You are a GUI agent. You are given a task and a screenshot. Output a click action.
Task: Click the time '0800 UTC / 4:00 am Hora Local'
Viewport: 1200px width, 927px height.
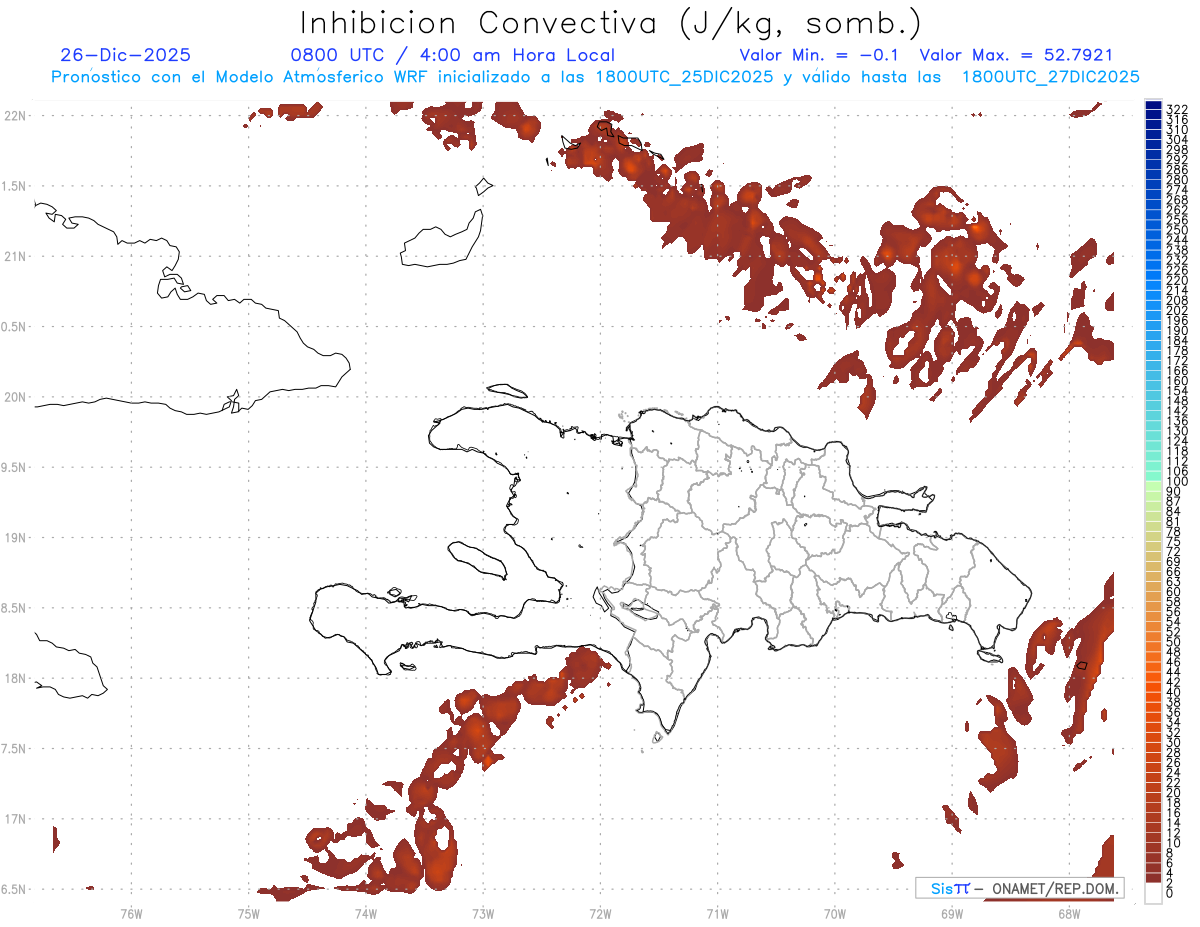tap(452, 55)
